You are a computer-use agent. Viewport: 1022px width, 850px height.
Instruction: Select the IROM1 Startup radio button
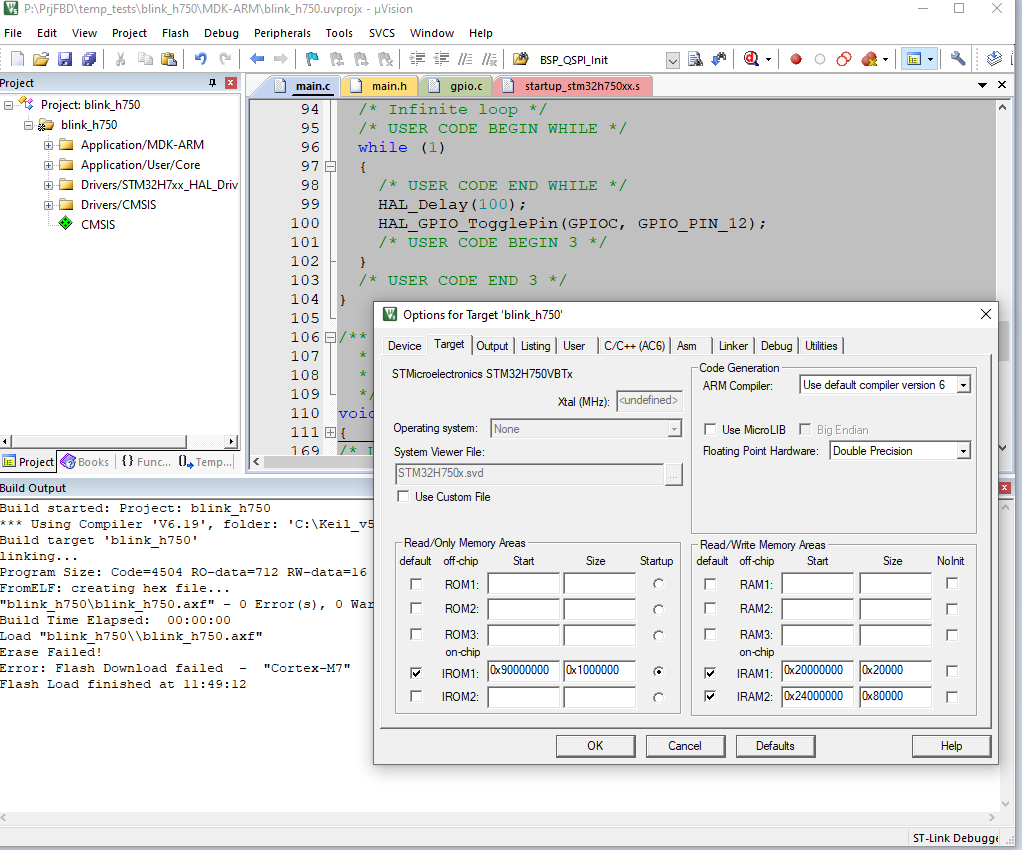pyautogui.click(x=658, y=672)
